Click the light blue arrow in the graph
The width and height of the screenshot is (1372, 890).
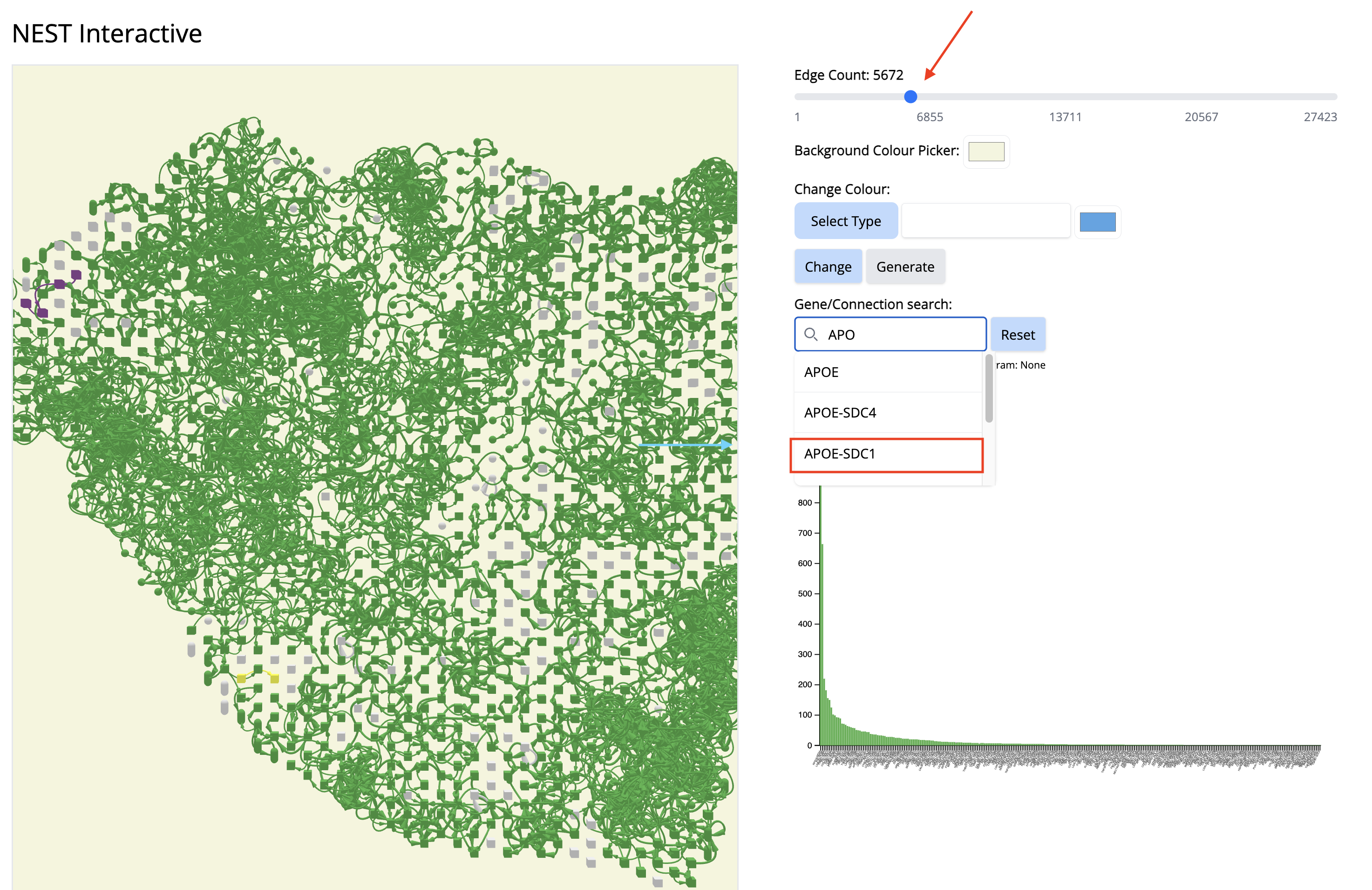(x=685, y=445)
